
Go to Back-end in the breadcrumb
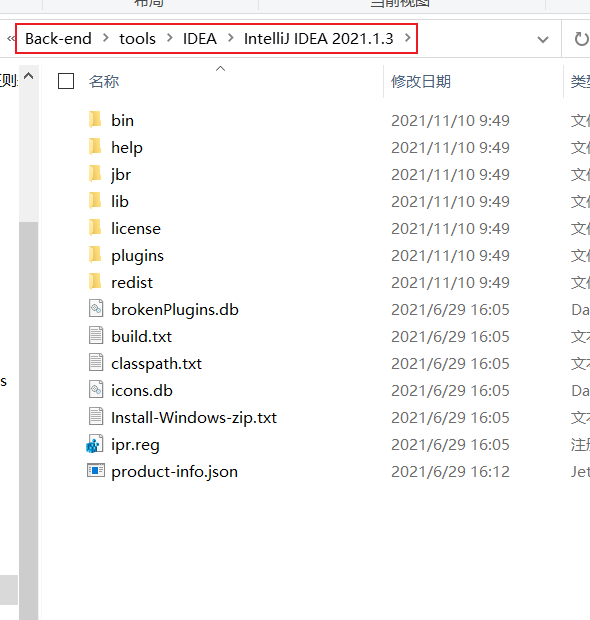pos(58,39)
